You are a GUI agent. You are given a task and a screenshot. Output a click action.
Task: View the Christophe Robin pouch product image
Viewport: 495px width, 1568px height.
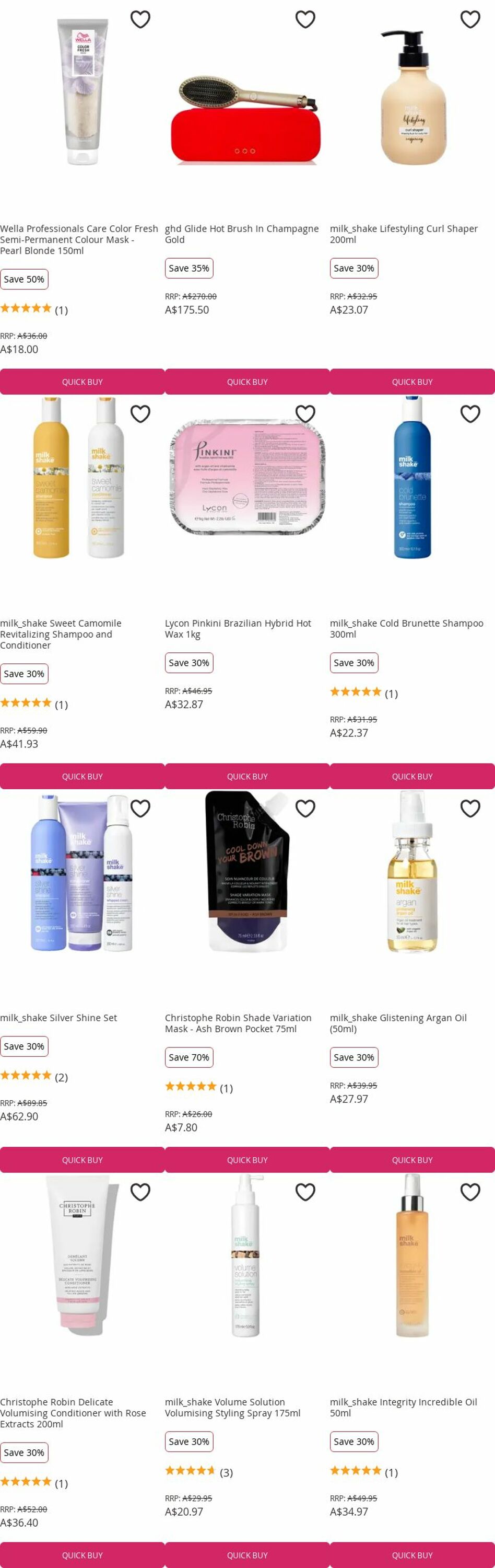click(247, 872)
